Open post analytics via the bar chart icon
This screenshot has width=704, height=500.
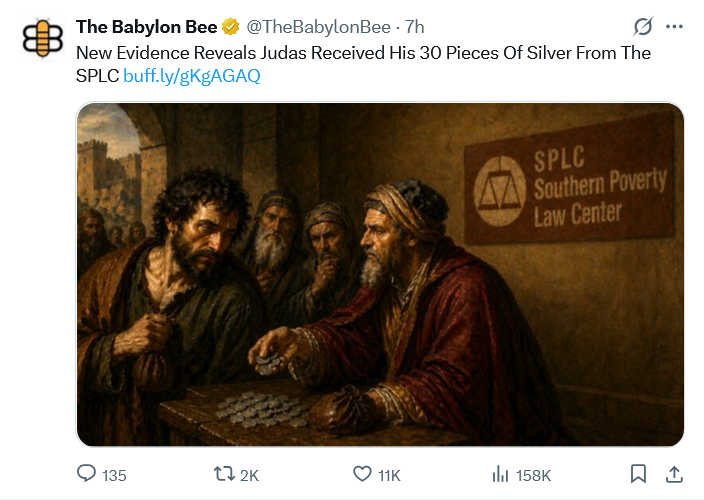(x=502, y=474)
